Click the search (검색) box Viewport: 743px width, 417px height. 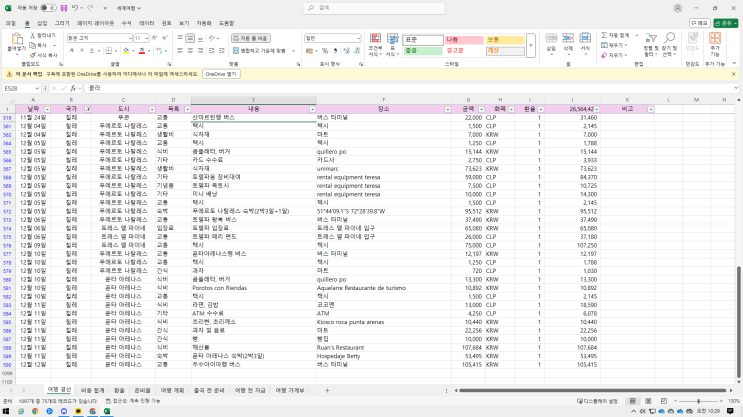pyautogui.click(x=374, y=8)
